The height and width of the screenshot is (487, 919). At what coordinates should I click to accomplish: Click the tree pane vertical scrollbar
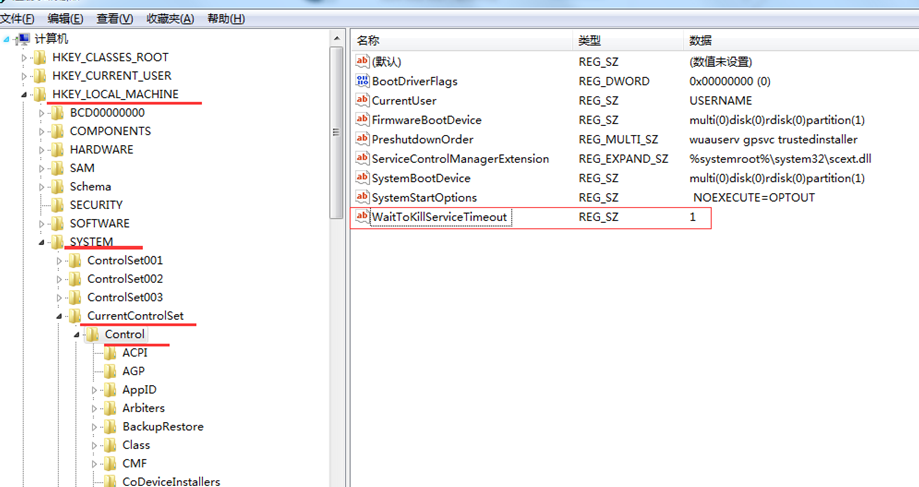click(x=338, y=300)
